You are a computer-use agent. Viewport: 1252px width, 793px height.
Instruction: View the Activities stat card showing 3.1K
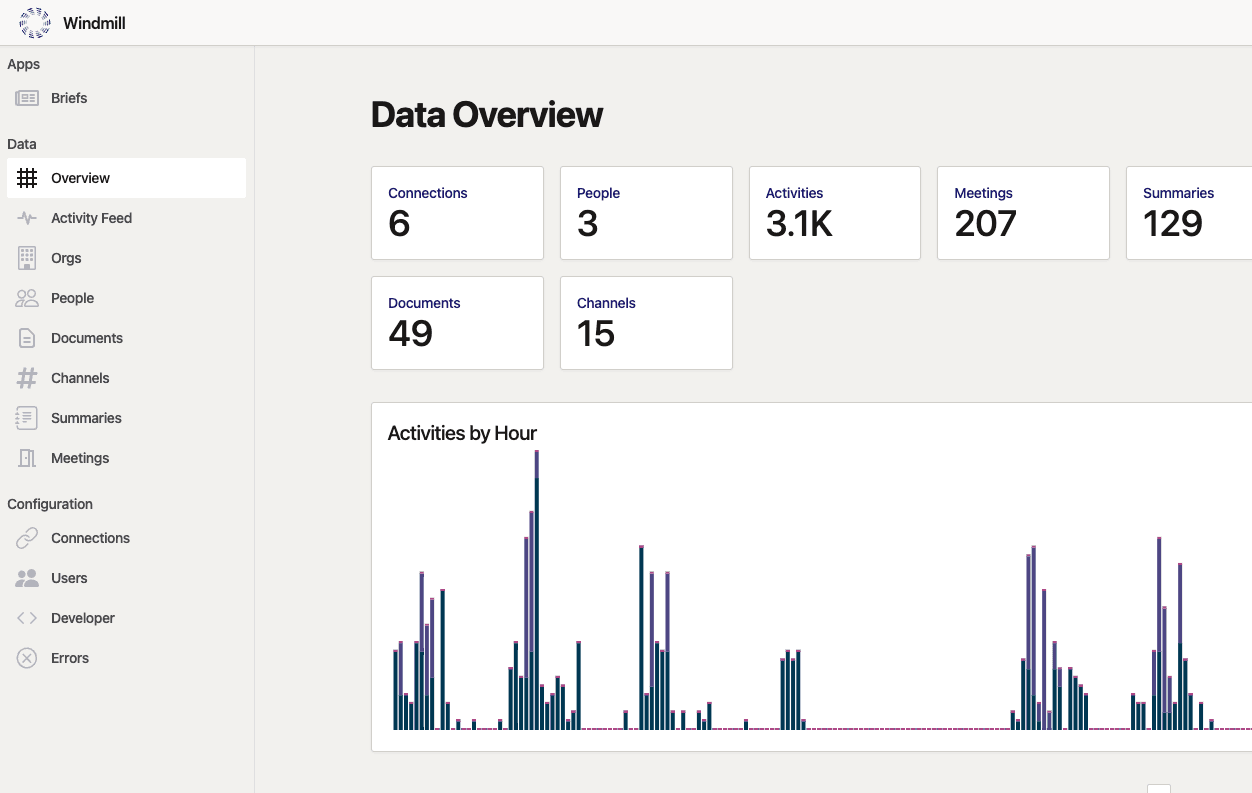(835, 213)
